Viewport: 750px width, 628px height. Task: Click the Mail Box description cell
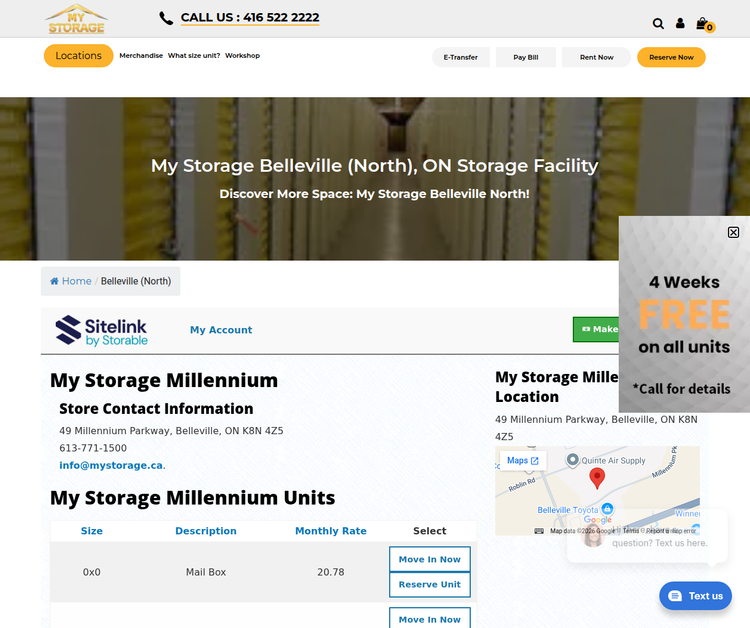206,572
